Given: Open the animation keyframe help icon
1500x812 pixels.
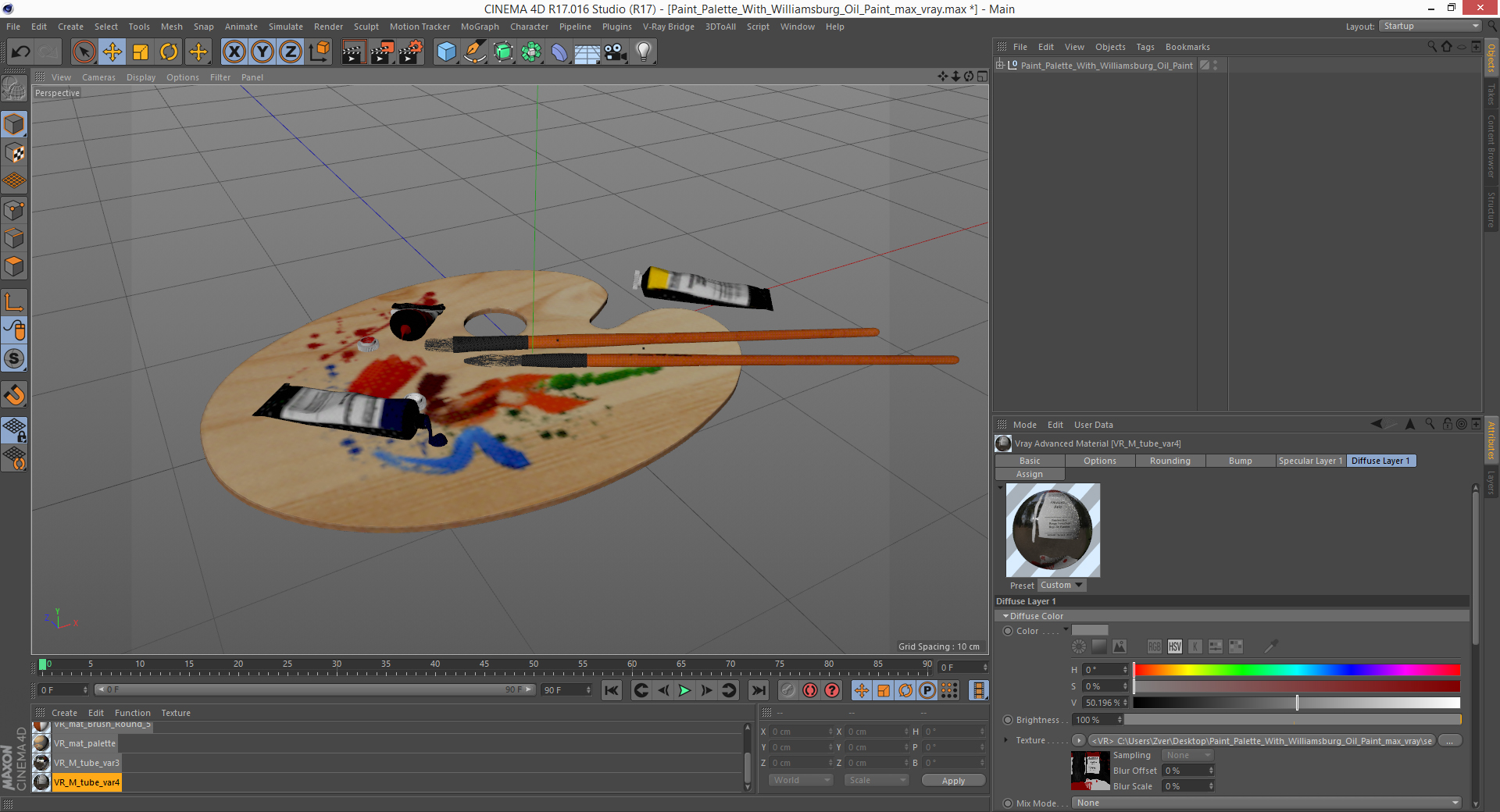Looking at the screenshot, I should coord(832,690).
